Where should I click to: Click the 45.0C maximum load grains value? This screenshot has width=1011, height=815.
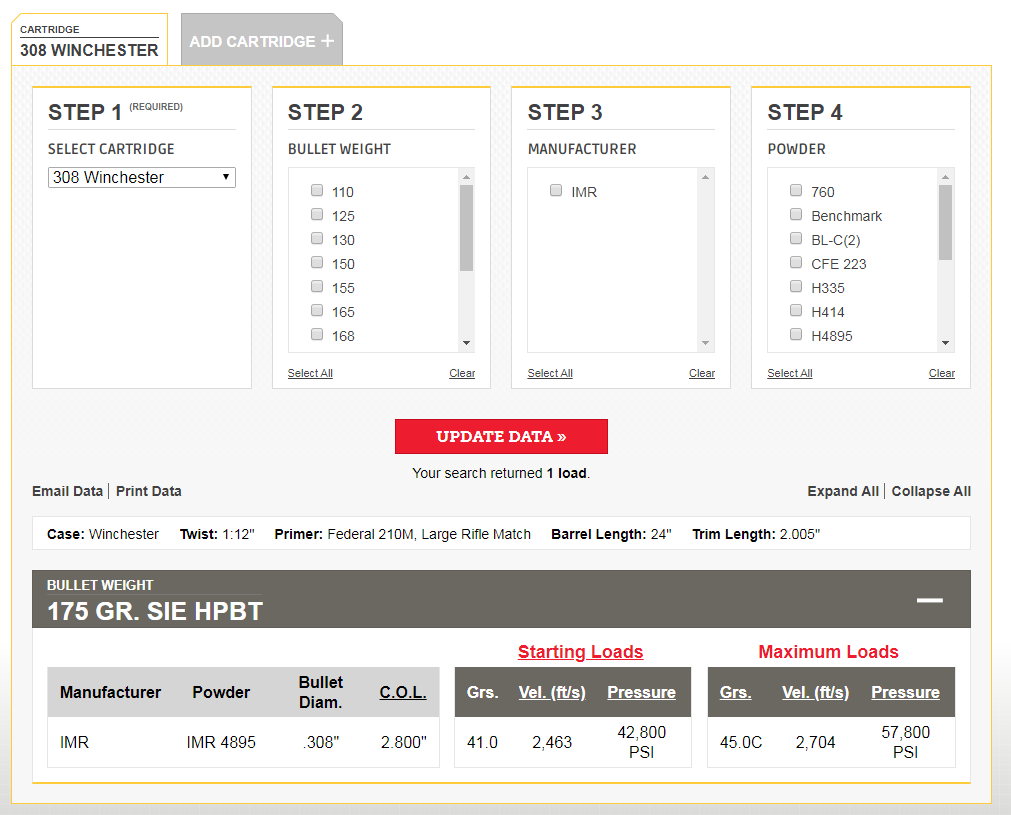(x=741, y=742)
